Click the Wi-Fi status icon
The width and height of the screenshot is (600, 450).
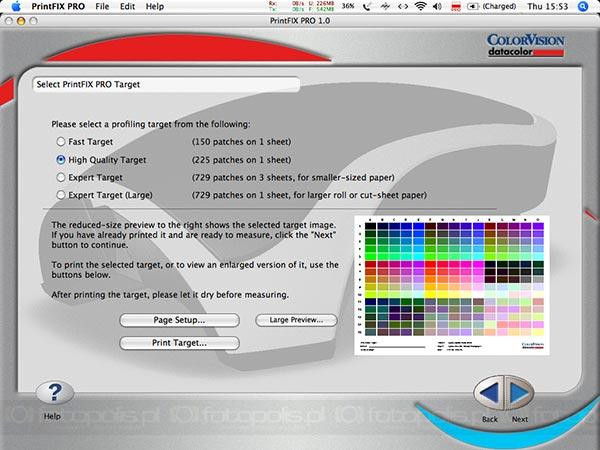421,6
